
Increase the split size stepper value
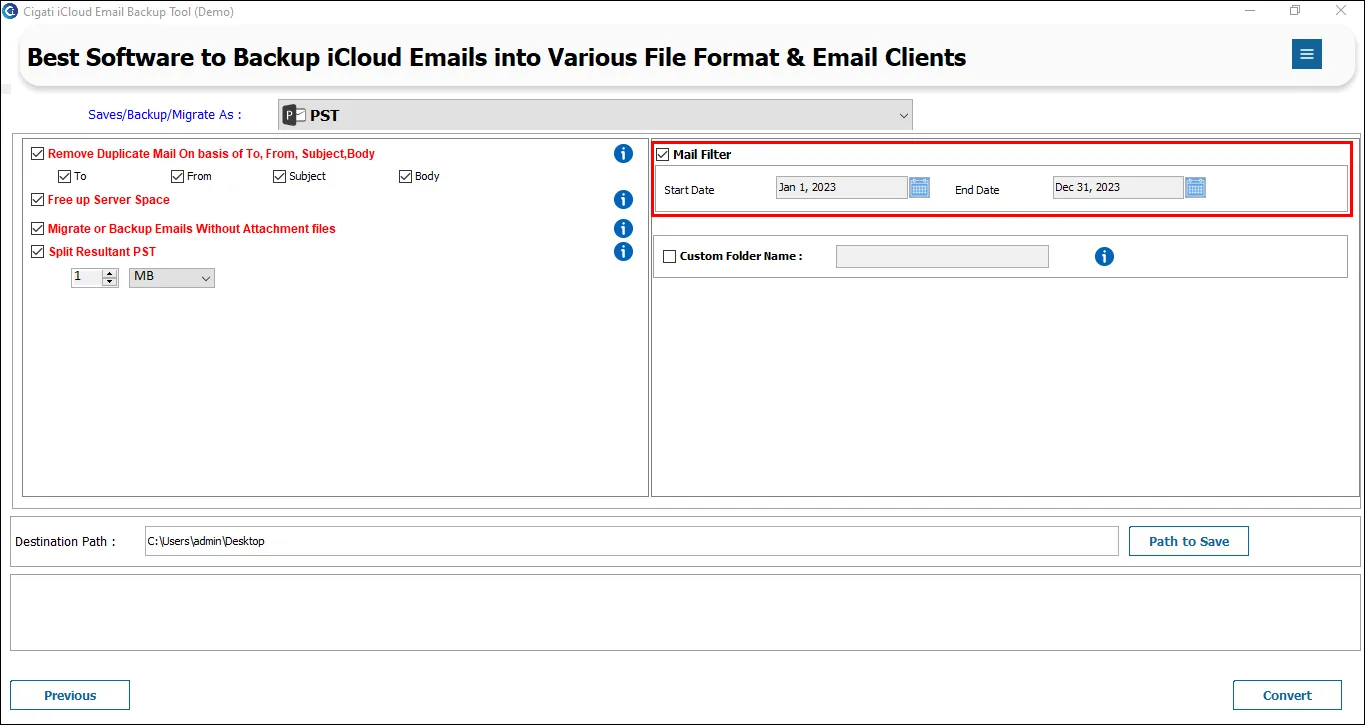(110, 273)
